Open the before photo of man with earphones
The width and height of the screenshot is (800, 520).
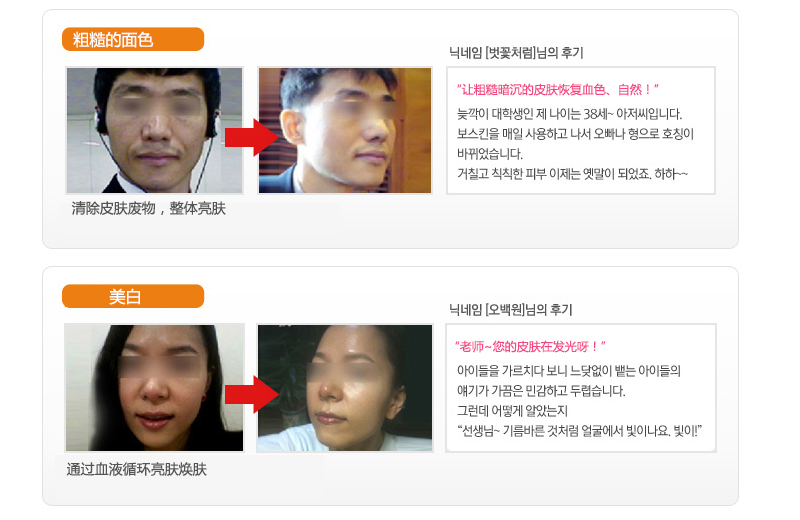click(x=154, y=130)
